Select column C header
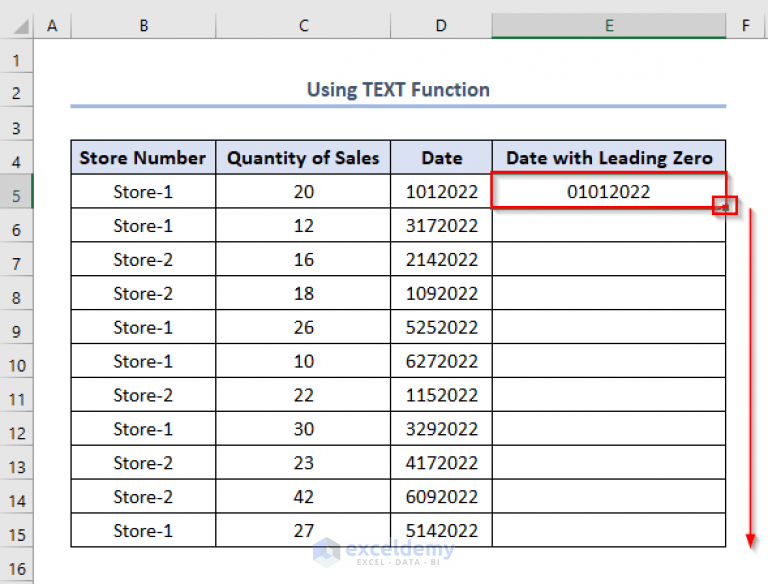This screenshot has height=584, width=768. 304,25
